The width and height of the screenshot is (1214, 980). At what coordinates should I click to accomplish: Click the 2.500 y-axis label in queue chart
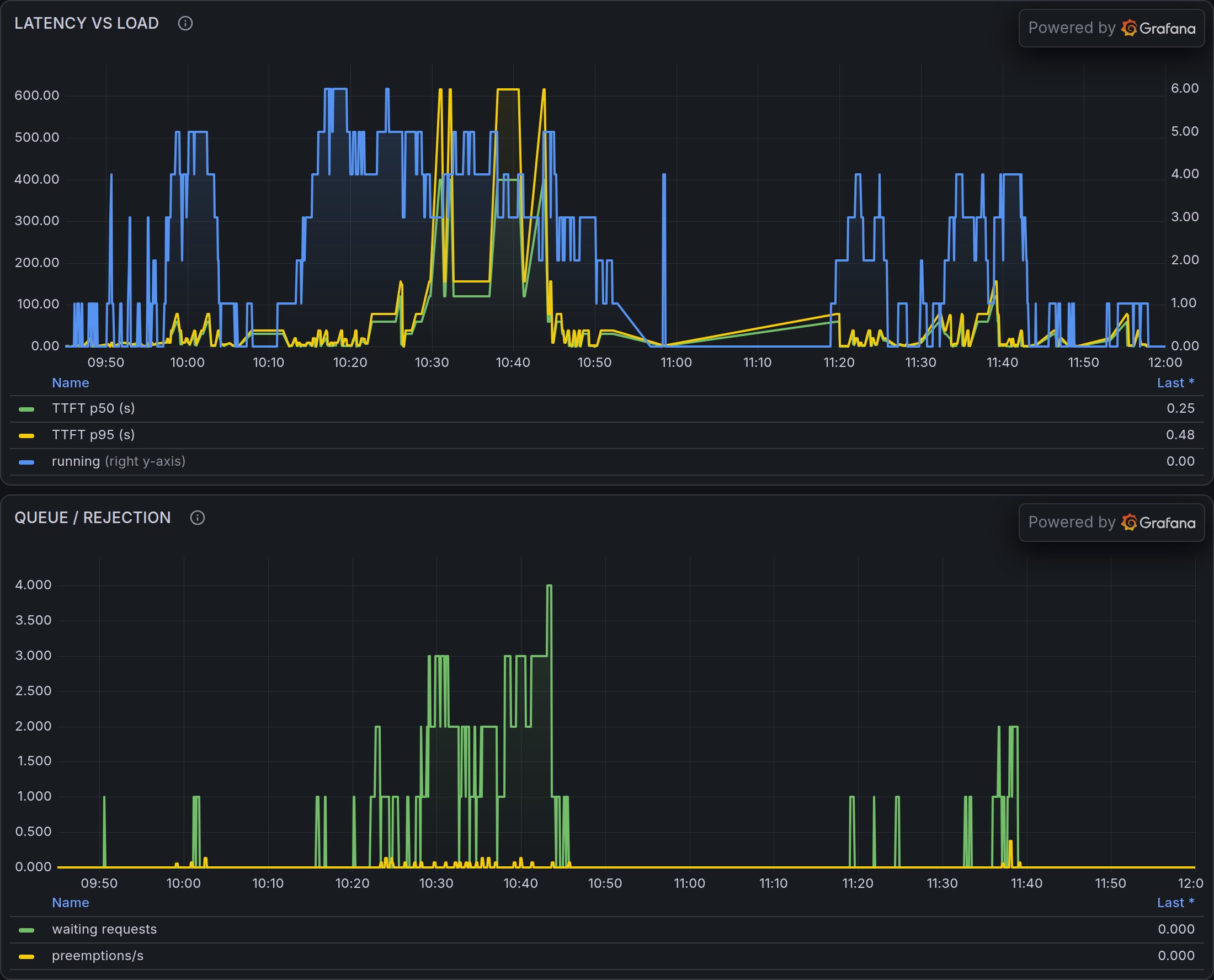coord(33,691)
